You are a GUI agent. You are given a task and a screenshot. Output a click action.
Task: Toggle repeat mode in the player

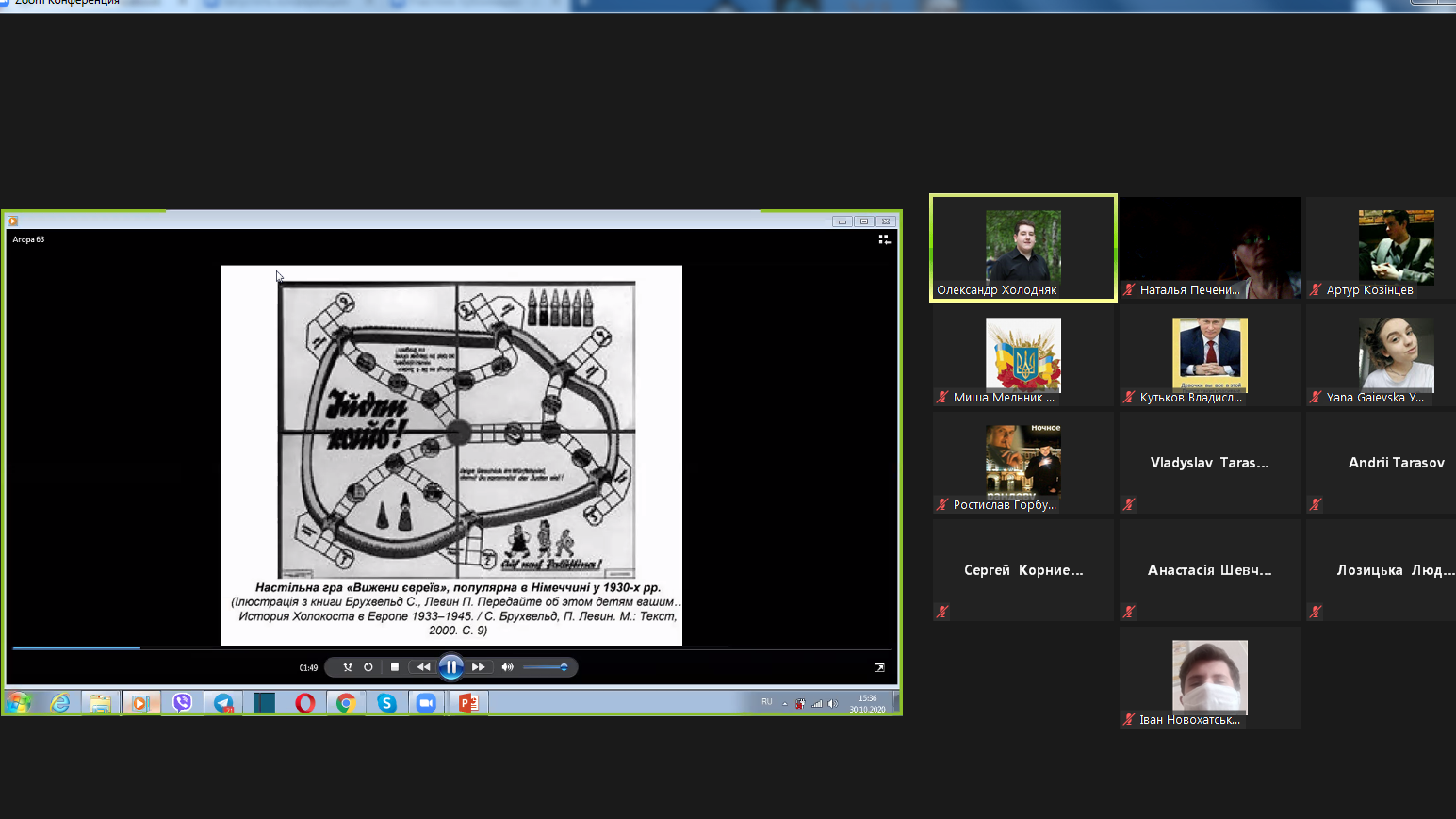pyautogui.click(x=368, y=667)
